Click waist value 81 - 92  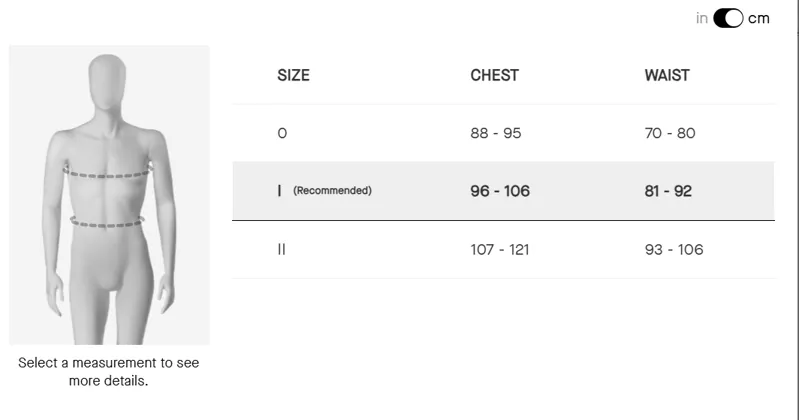670,191
